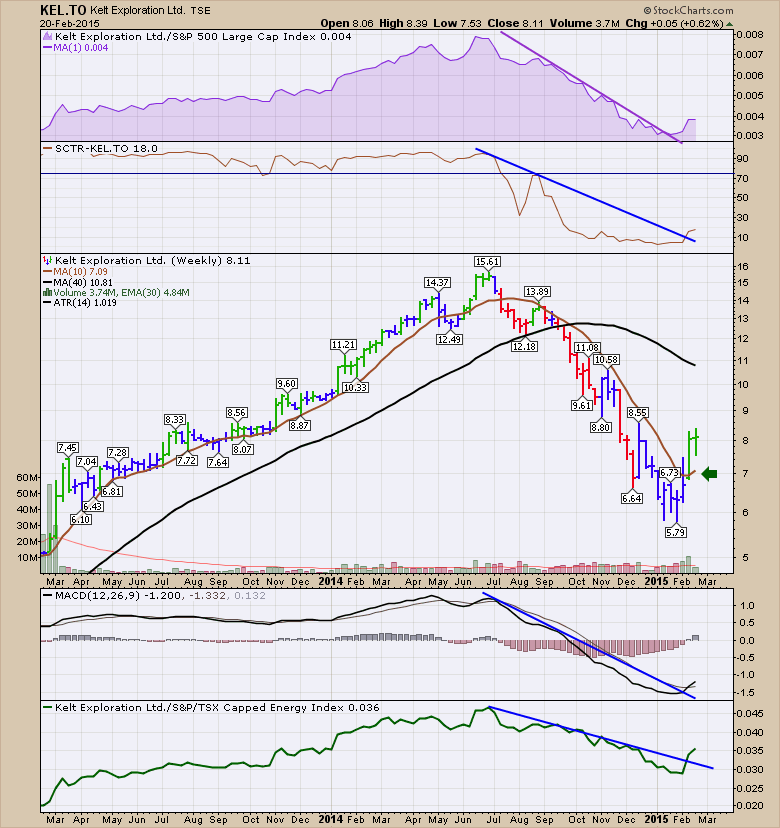Click the 13.89 price label

[537, 291]
